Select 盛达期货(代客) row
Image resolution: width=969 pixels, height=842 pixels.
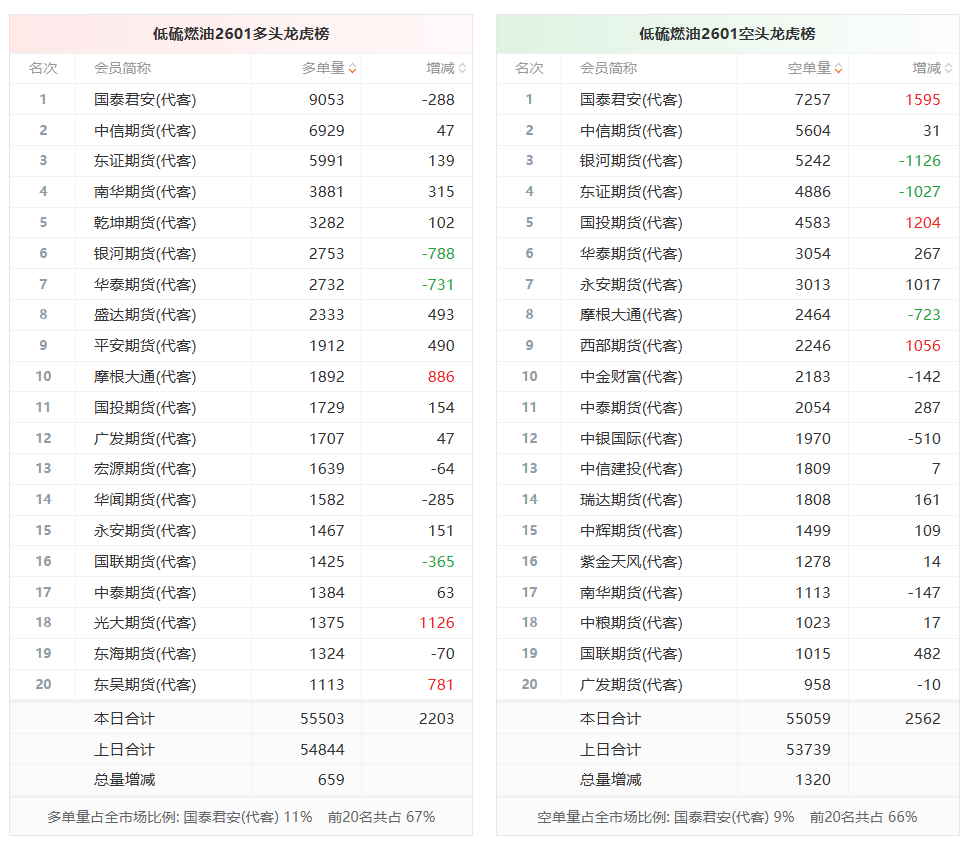[241, 315]
